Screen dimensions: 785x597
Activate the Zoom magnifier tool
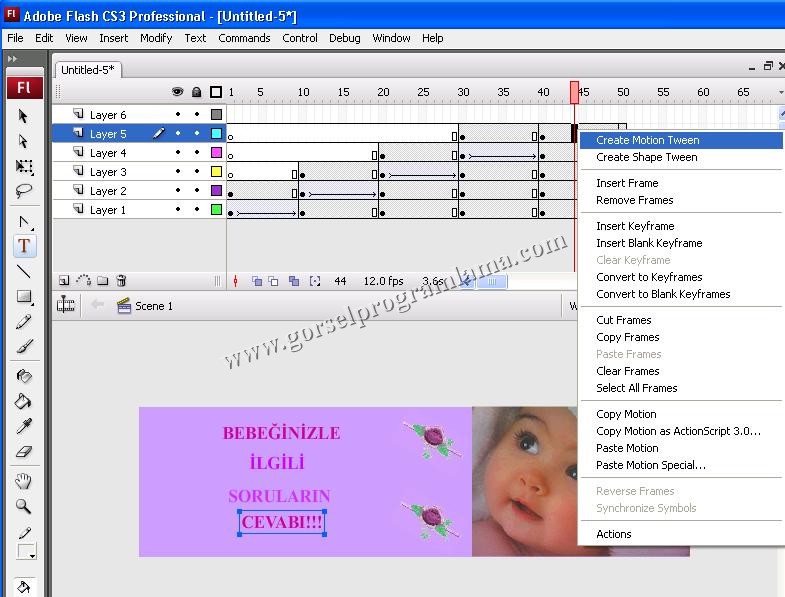pyautogui.click(x=24, y=506)
